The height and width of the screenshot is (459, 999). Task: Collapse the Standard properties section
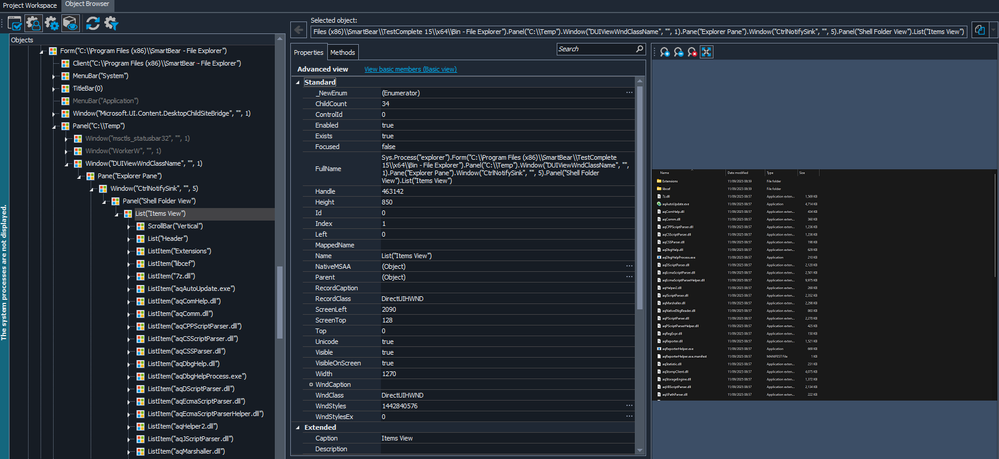coord(298,81)
